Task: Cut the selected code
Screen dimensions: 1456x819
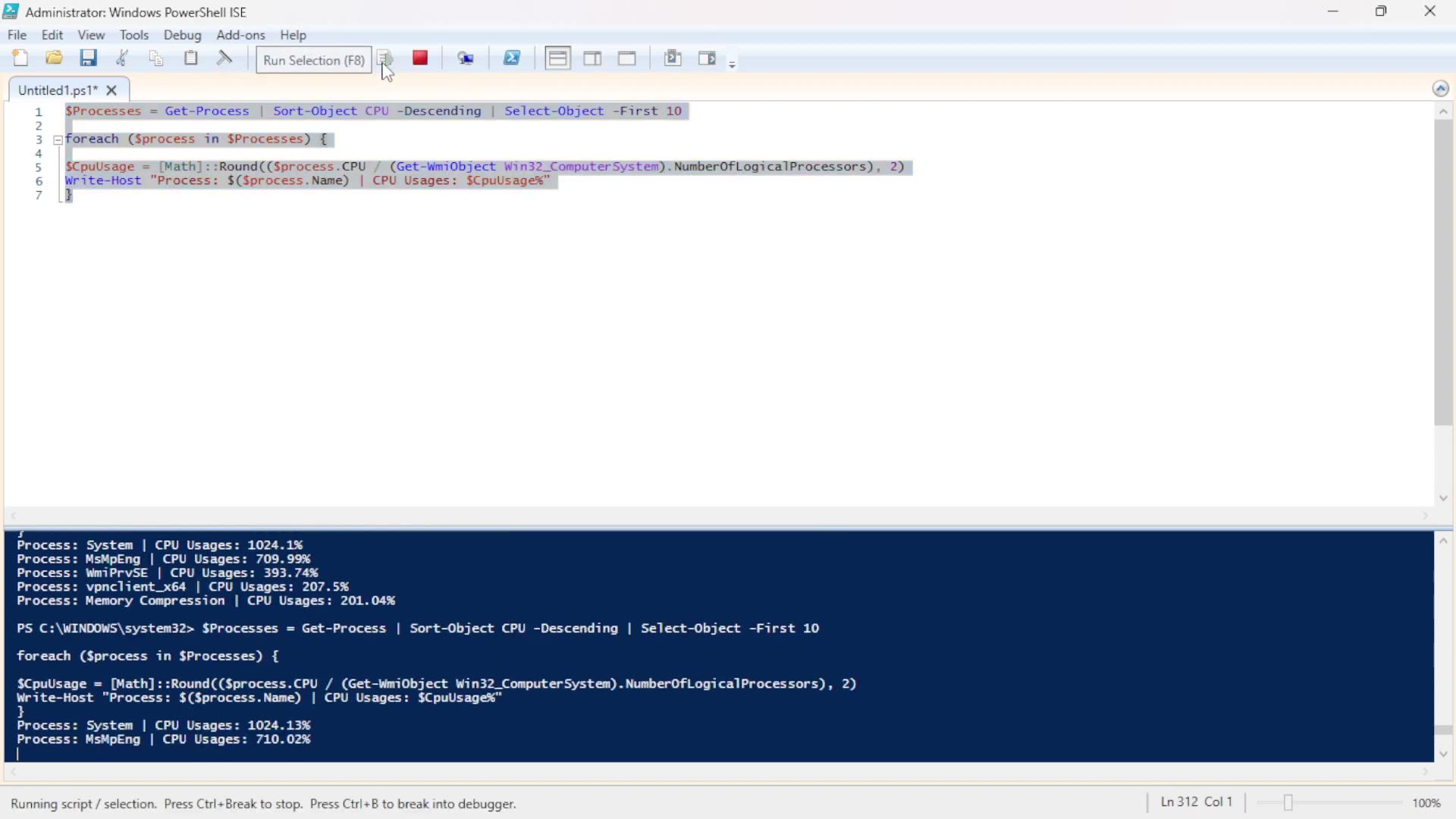Action: 122,58
